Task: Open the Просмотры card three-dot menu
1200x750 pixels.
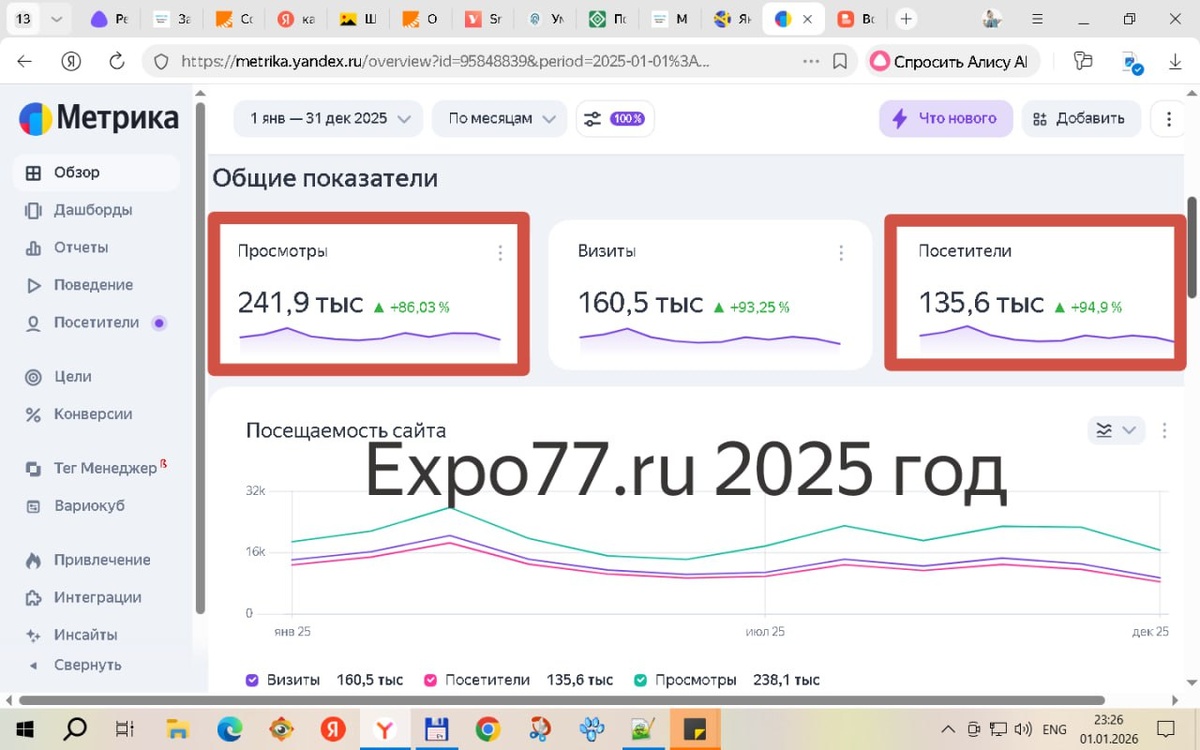Action: [x=500, y=253]
